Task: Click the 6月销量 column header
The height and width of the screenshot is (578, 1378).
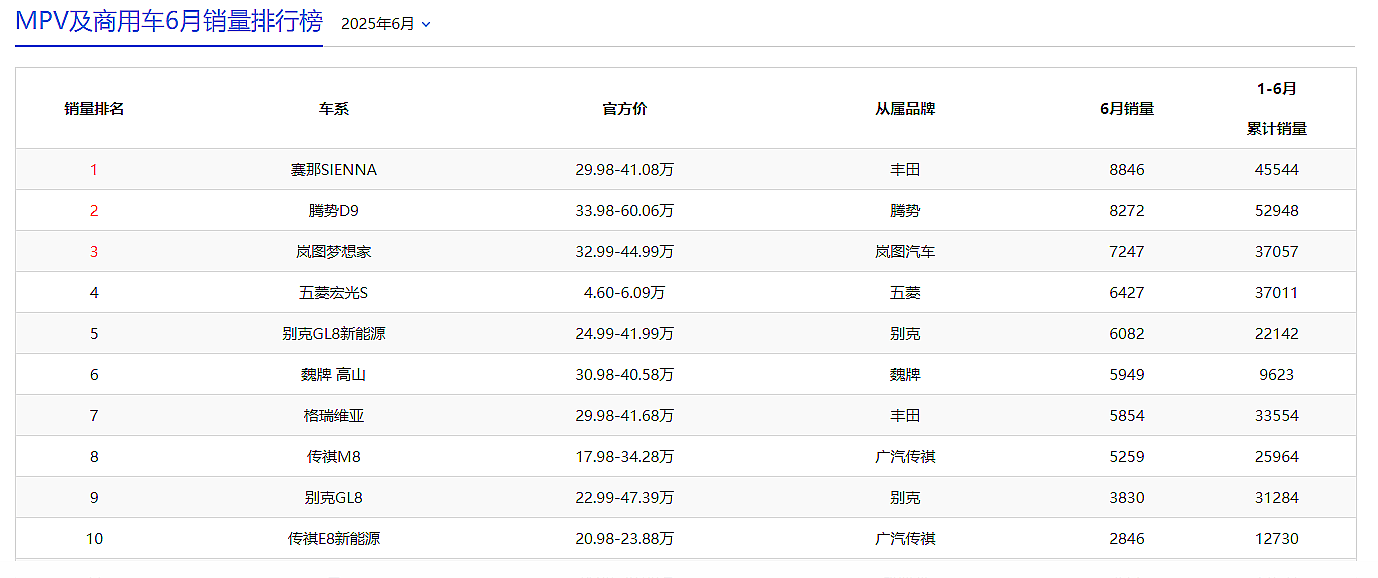Action: (x=1126, y=109)
